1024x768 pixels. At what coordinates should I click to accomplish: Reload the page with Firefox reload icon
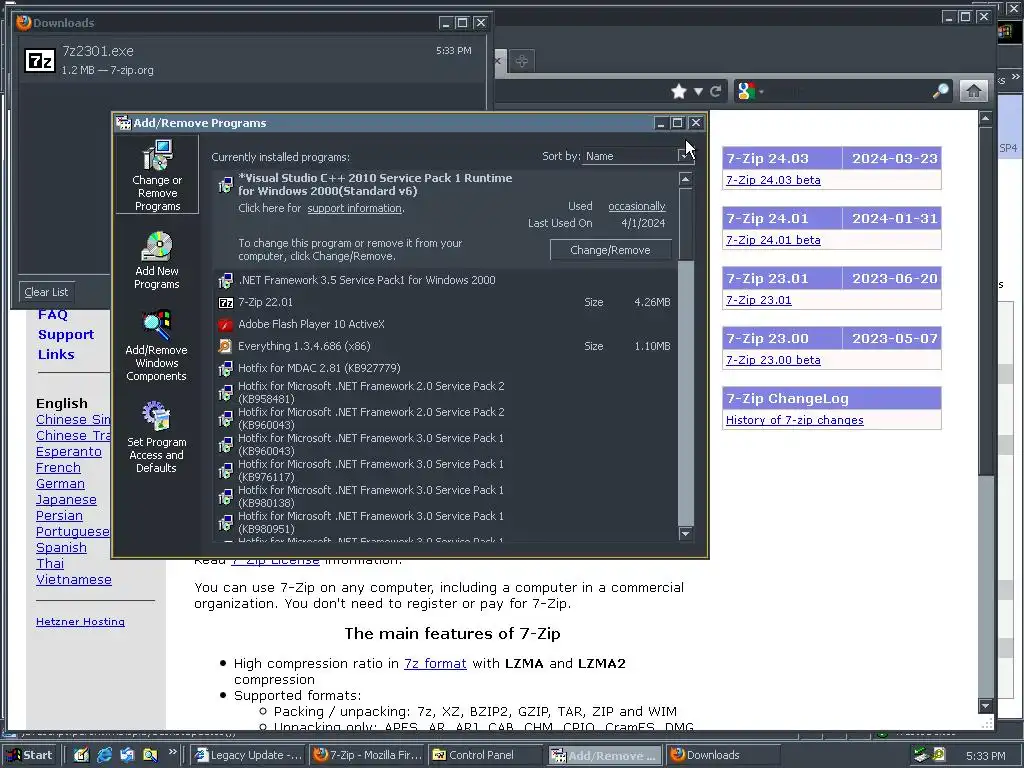click(716, 91)
